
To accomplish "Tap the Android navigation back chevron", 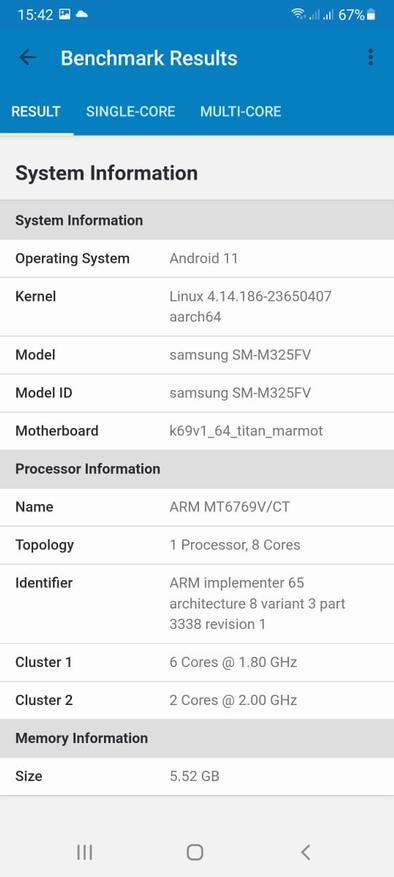I will click(x=305, y=852).
